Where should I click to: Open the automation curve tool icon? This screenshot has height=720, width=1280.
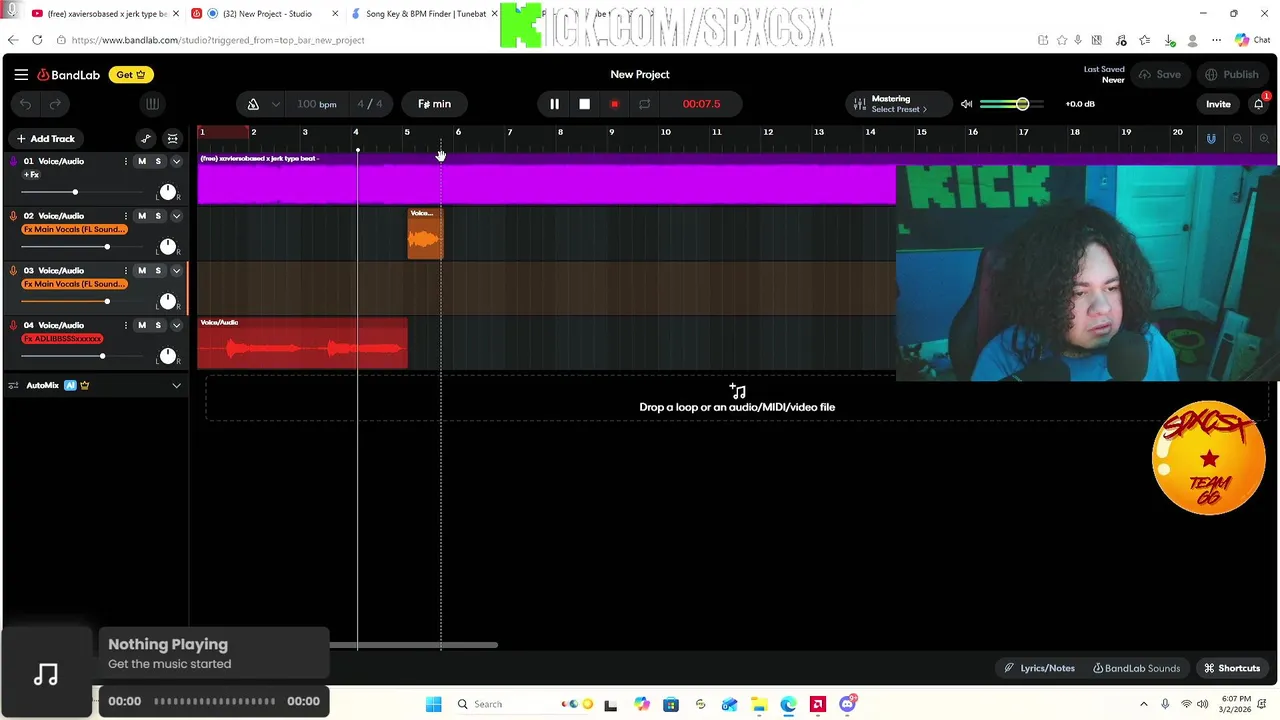(x=146, y=139)
